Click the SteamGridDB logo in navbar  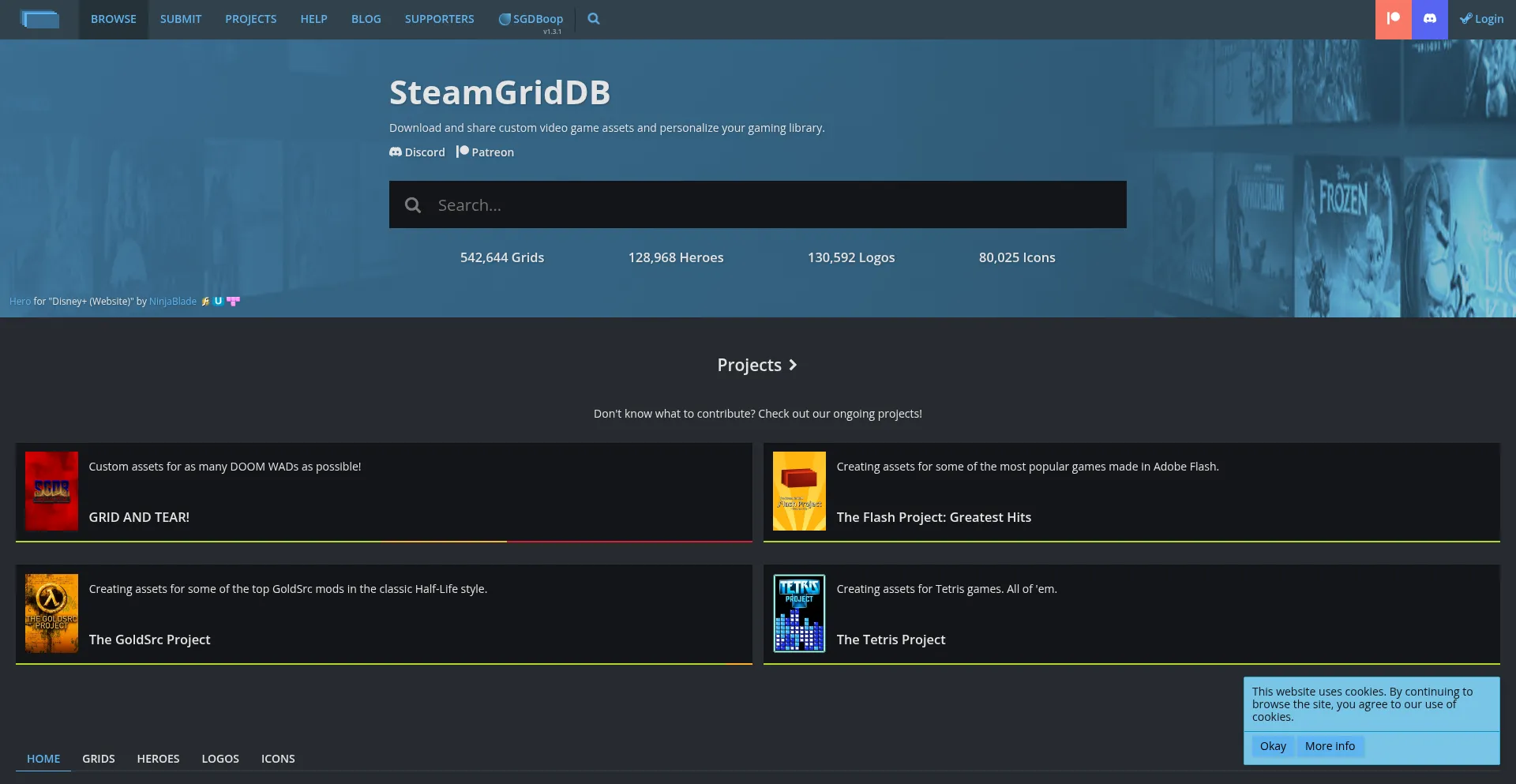pyautogui.click(x=39, y=19)
